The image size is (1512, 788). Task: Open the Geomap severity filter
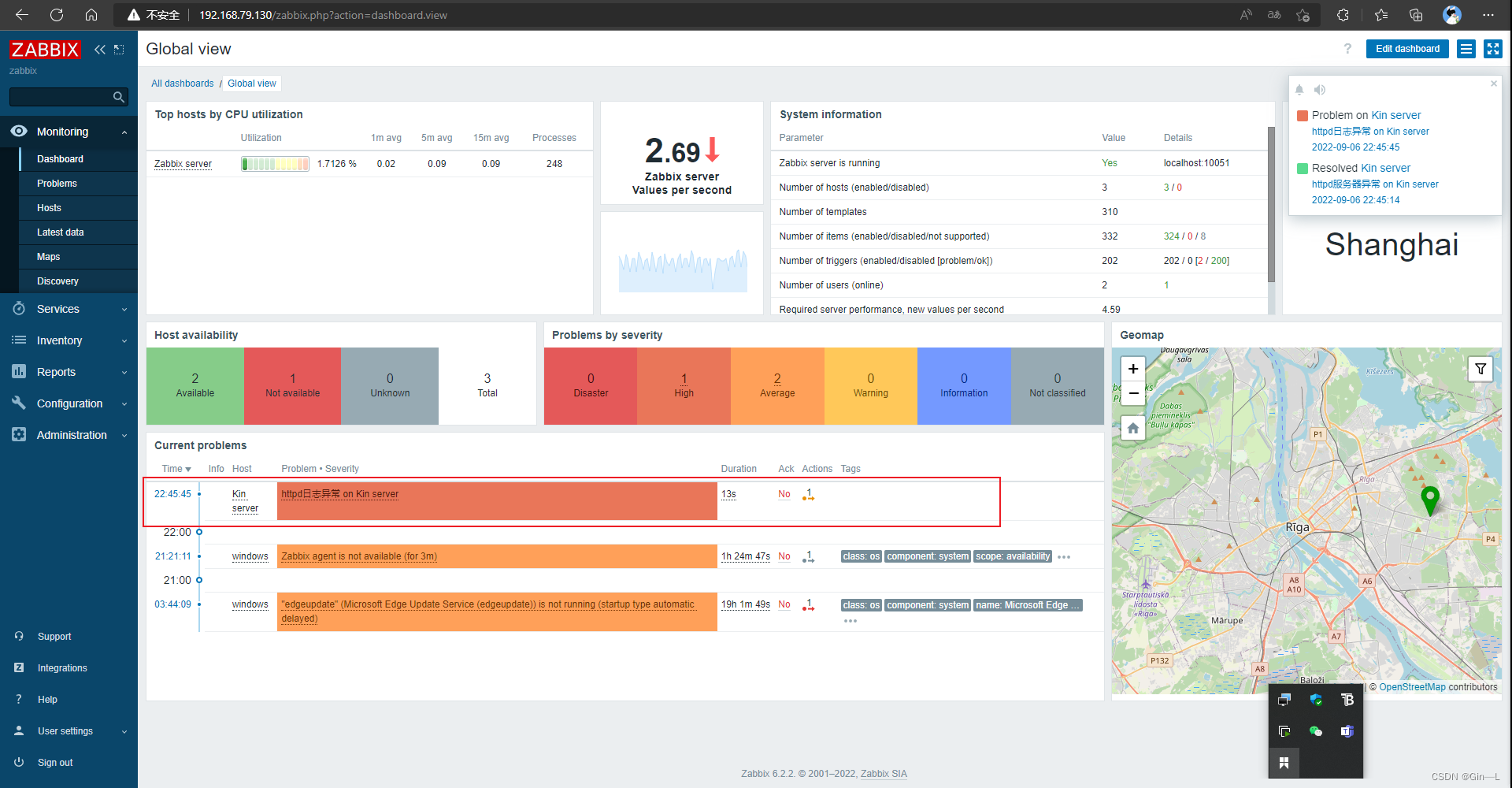pos(1480,368)
